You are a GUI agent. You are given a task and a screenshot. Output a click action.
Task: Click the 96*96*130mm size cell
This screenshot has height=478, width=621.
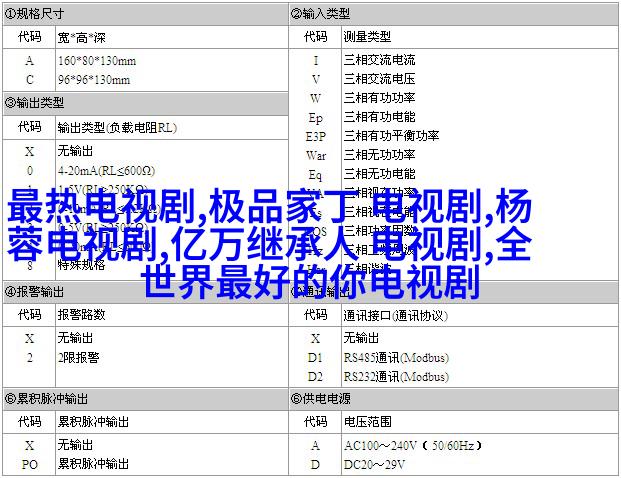pyautogui.click(x=94, y=79)
